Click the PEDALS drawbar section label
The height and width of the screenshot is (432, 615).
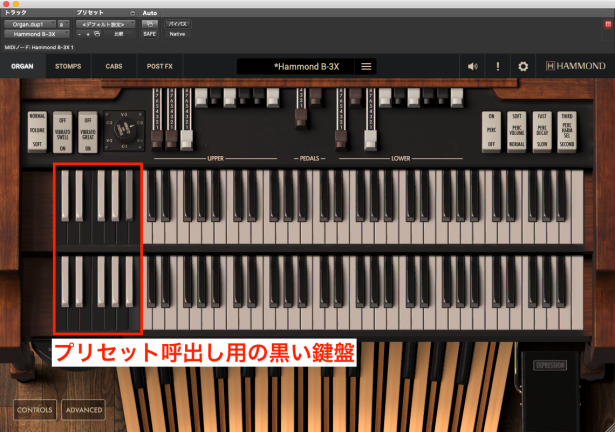(x=309, y=159)
